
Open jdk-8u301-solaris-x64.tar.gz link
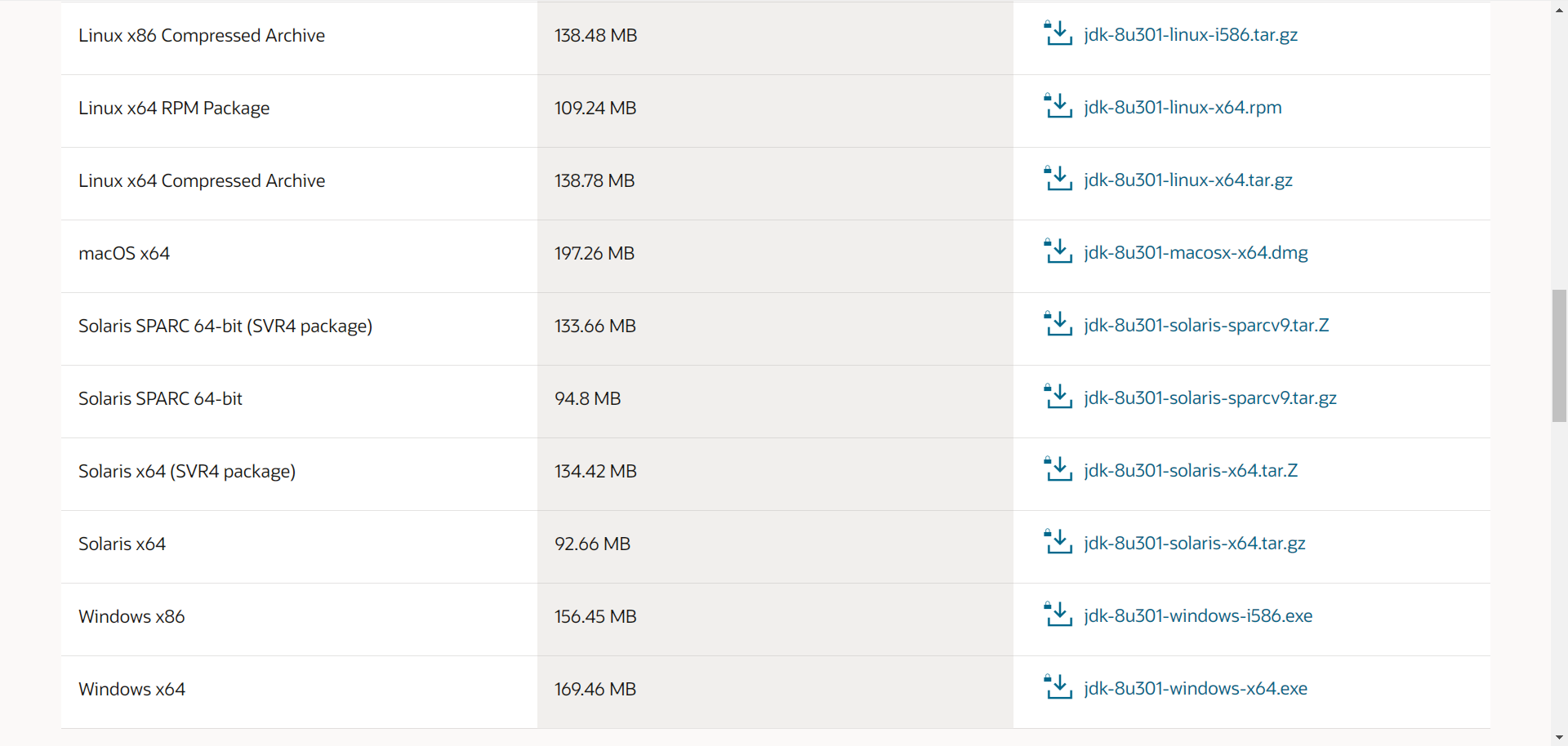click(x=1195, y=543)
